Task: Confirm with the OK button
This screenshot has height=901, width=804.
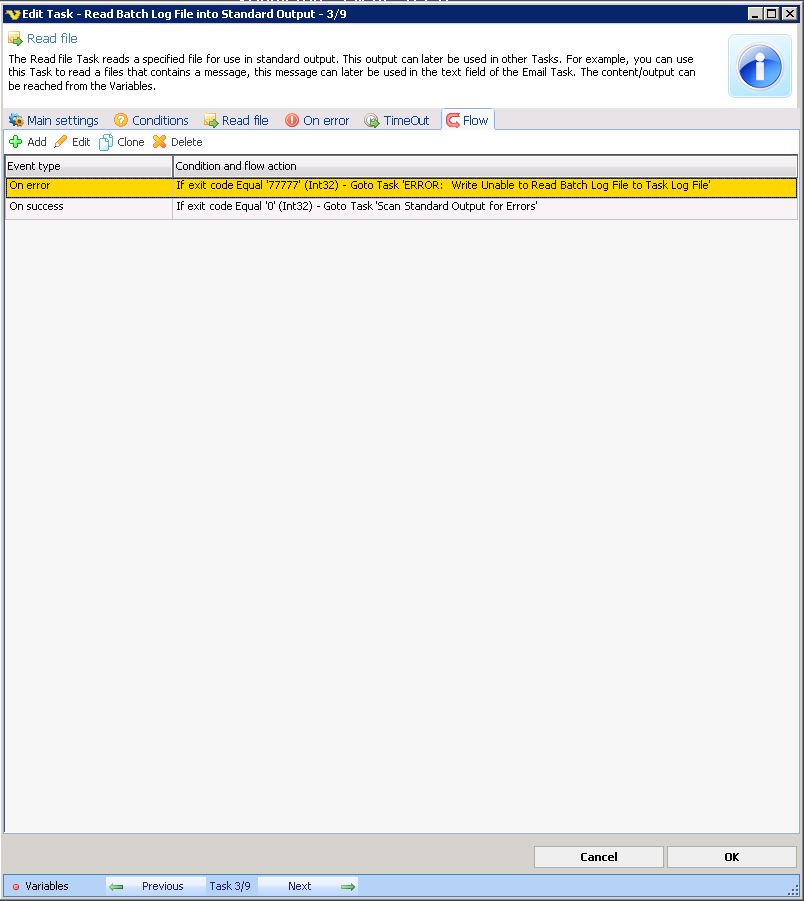Action: pos(731,857)
